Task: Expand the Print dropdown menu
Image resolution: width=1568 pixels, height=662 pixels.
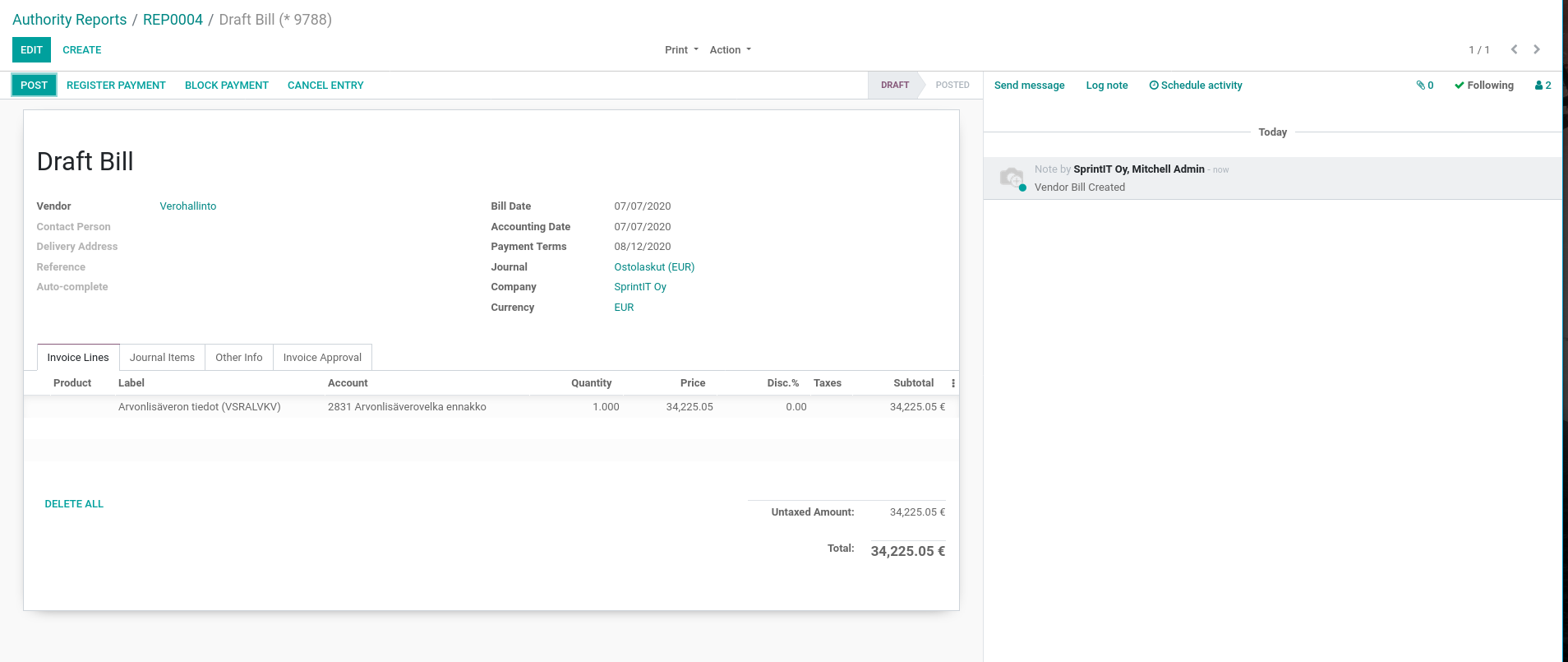Action: click(x=681, y=50)
